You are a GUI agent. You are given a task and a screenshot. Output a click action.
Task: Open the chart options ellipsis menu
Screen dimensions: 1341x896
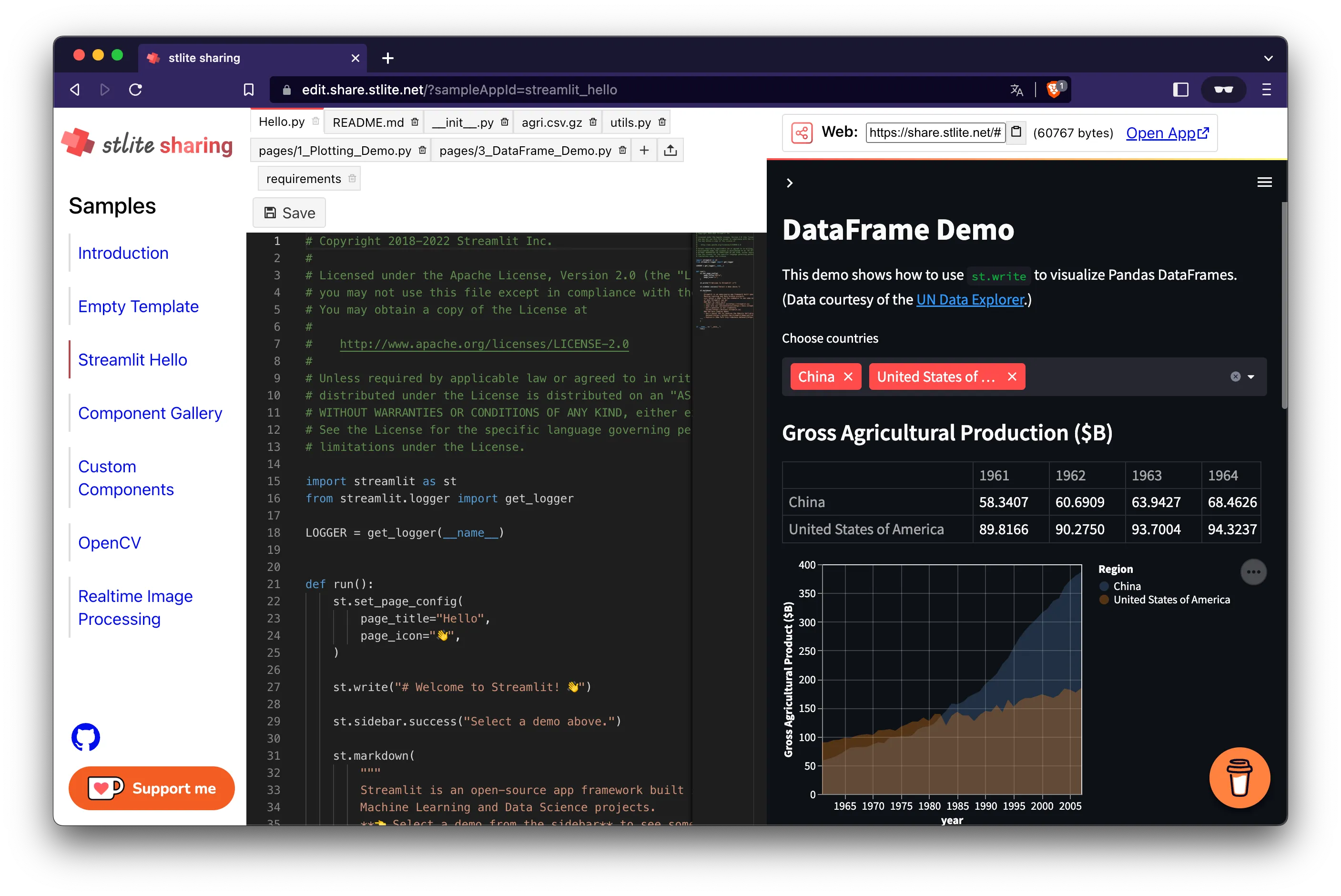(x=1254, y=571)
